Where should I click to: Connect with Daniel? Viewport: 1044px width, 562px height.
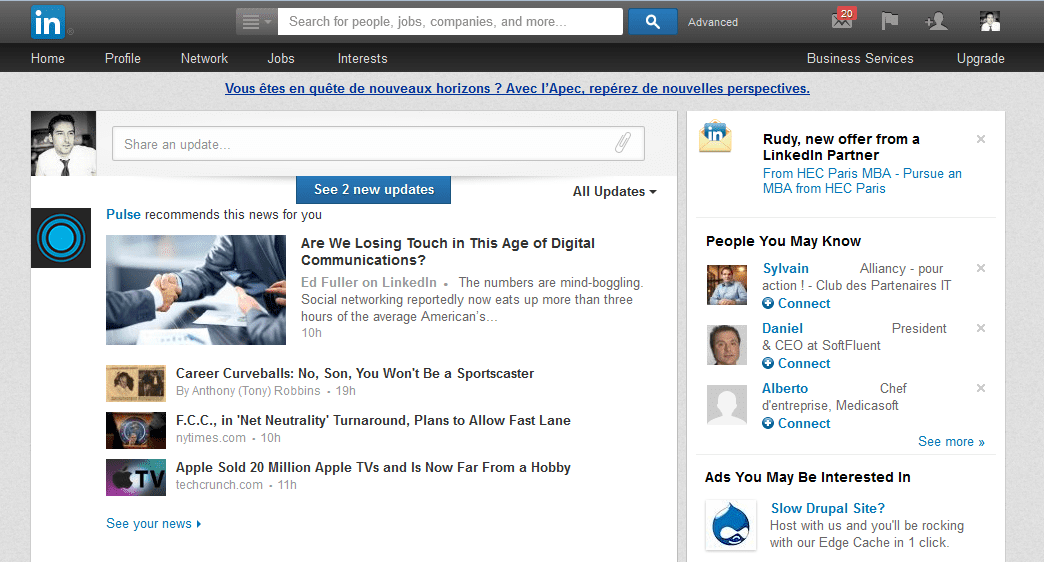click(x=796, y=364)
